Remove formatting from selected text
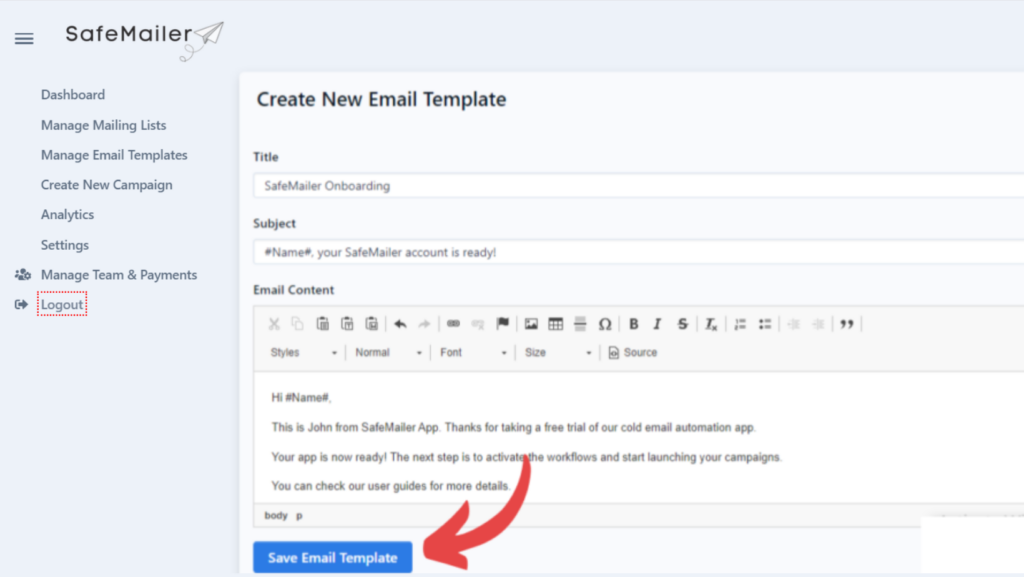 pos(711,324)
